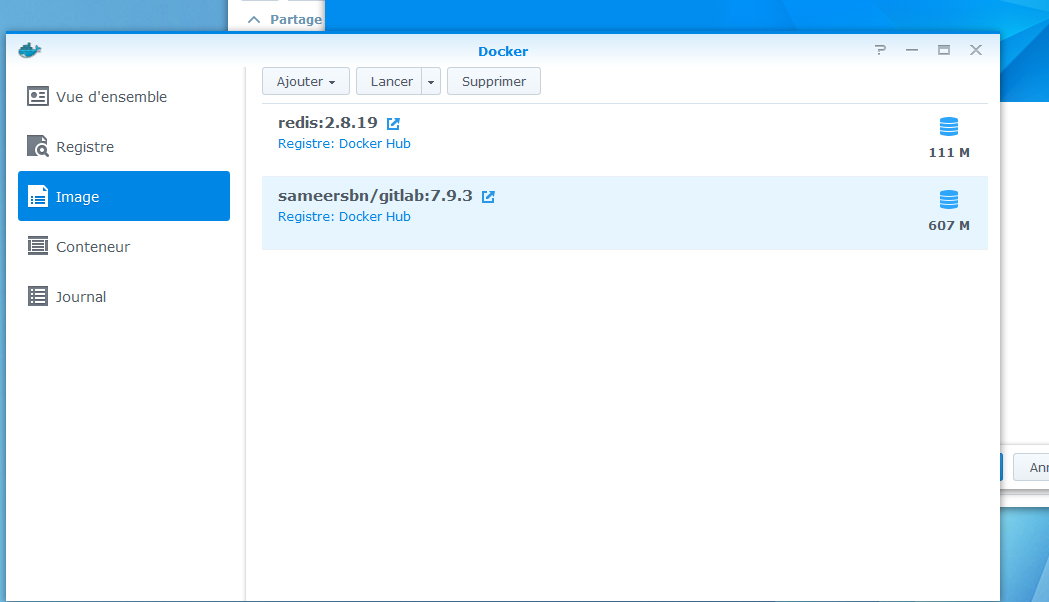This screenshot has height=602, width=1049.
Task: Click the size icon for redis image
Action: coord(949,126)
